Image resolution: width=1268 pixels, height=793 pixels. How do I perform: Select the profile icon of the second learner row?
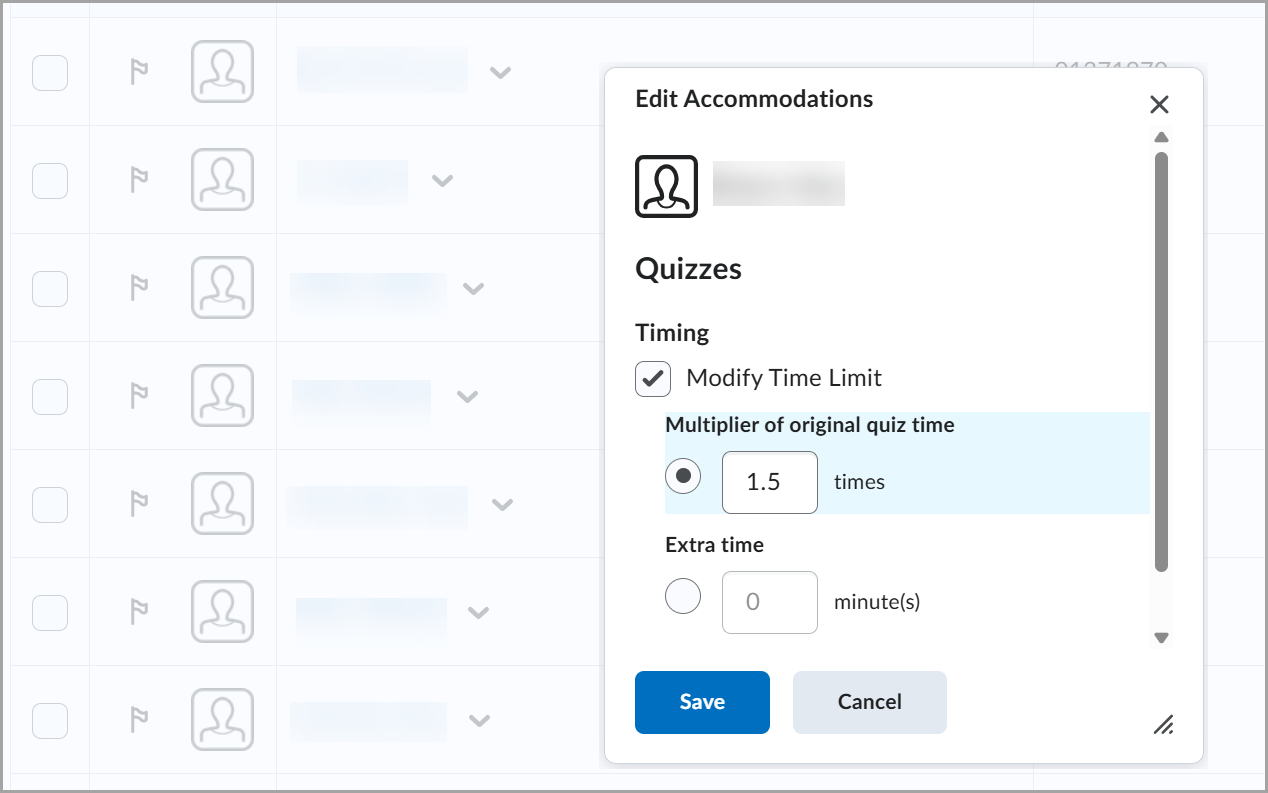222,180
